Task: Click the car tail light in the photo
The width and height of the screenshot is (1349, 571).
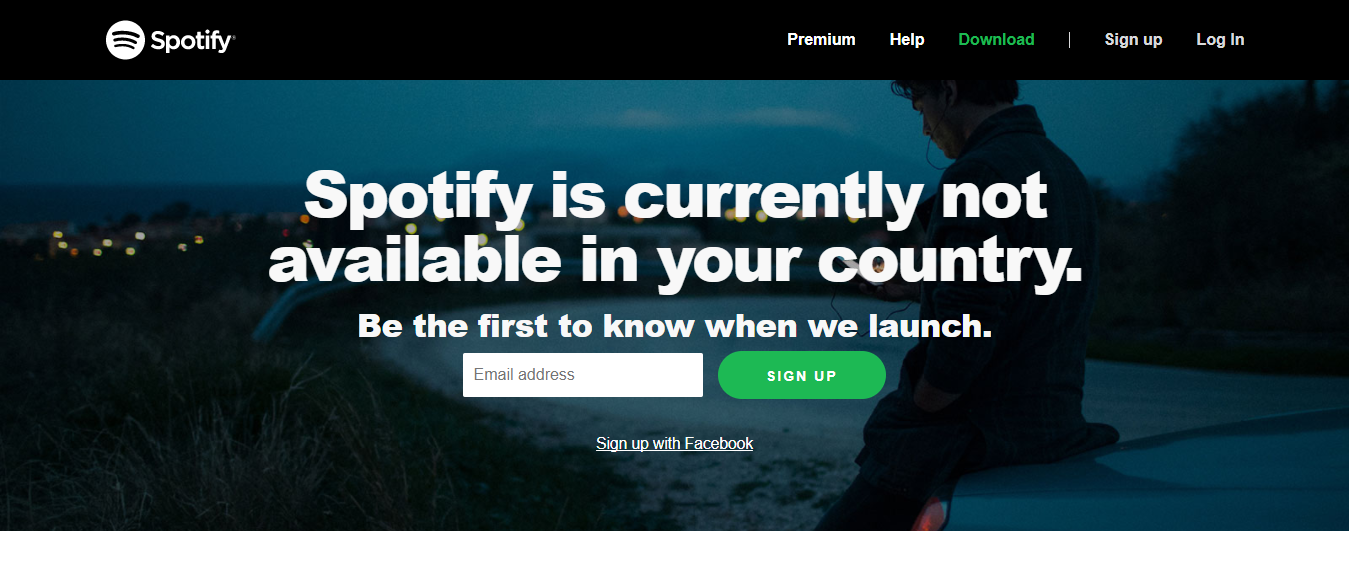Action: (930, 513)
